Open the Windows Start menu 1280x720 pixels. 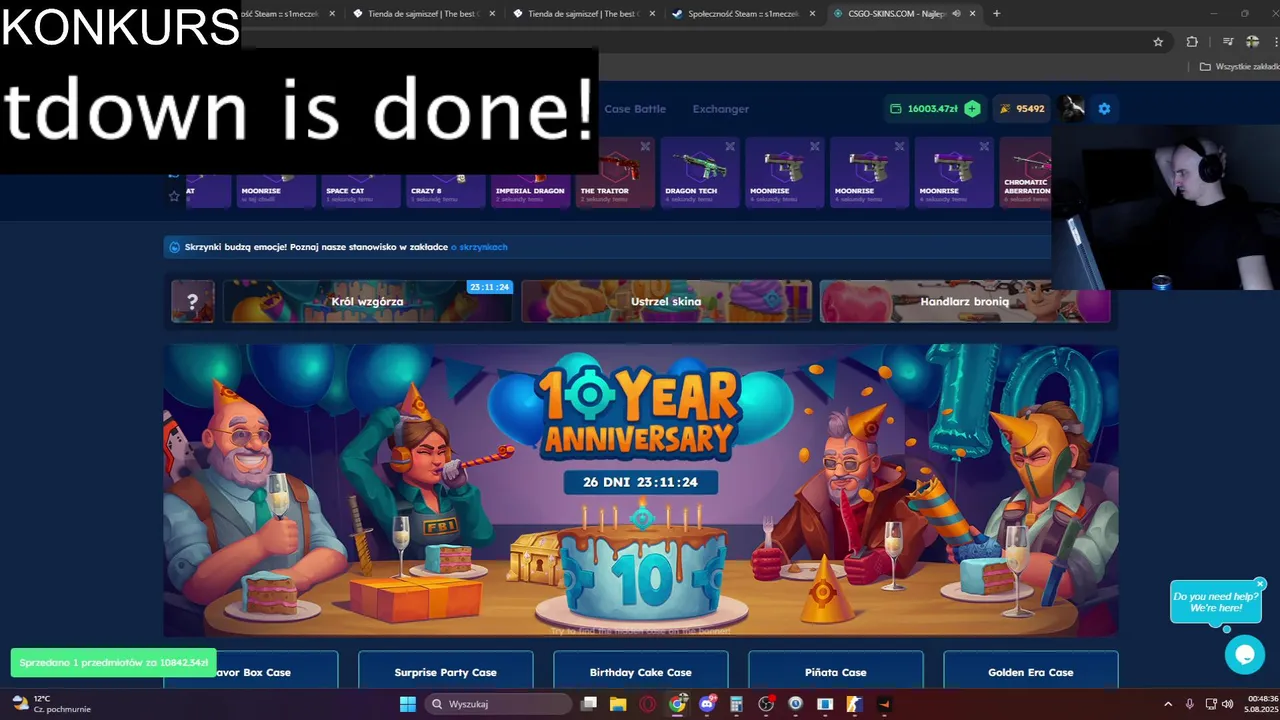(x=408, y=704)
